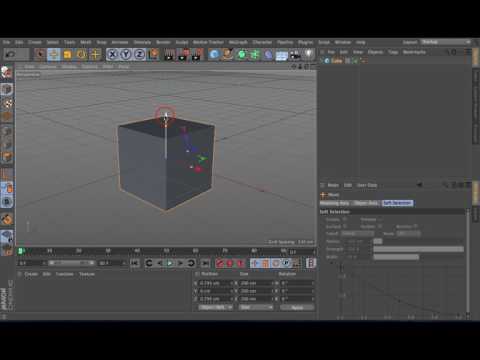Click the Size X field
This screenshot has width=480, height=360.
(256, 283)
